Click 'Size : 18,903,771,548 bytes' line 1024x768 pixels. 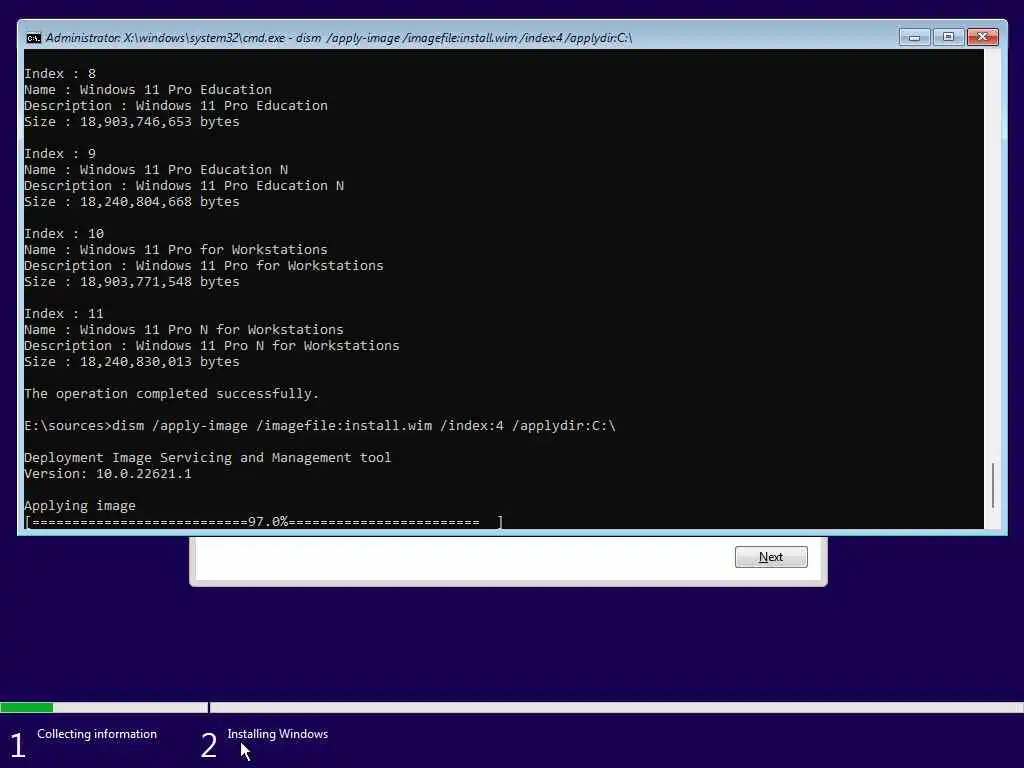(x=132, y=281)
